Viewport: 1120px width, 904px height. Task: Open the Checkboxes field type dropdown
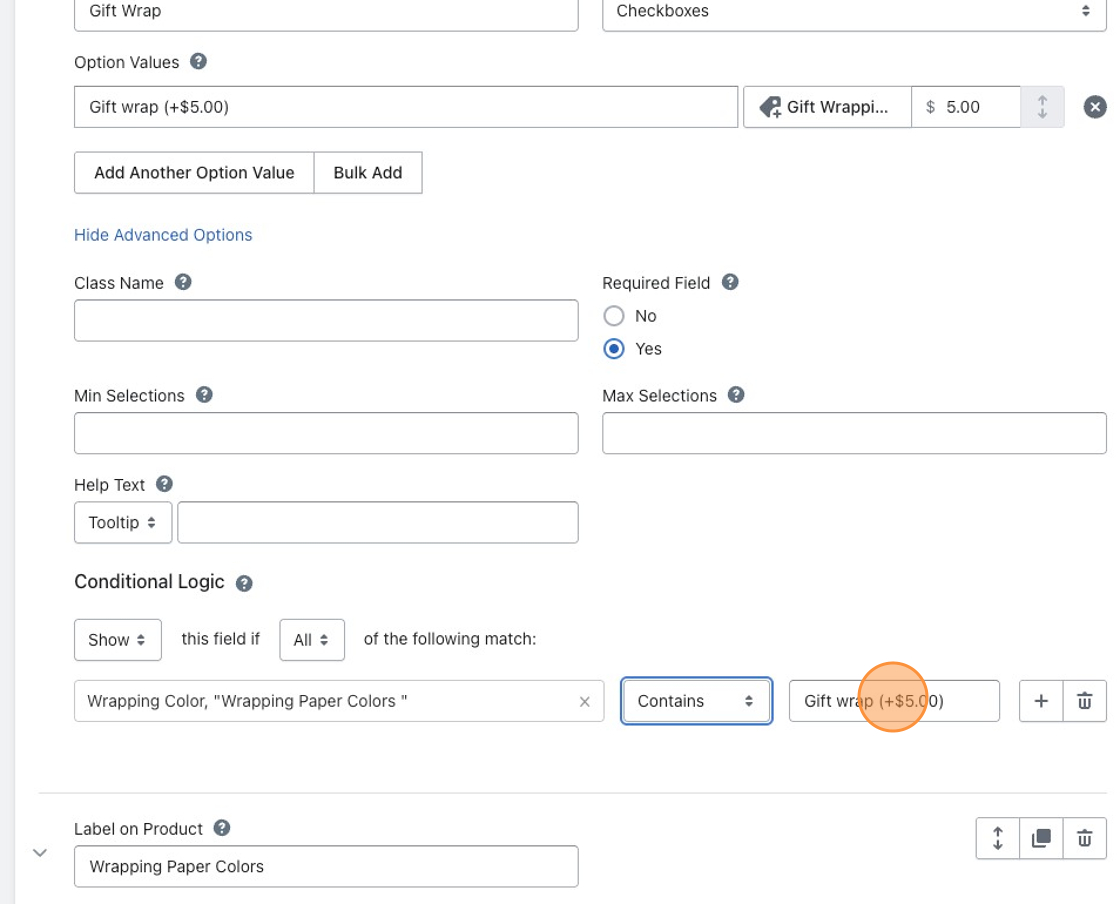pos(854,12)
